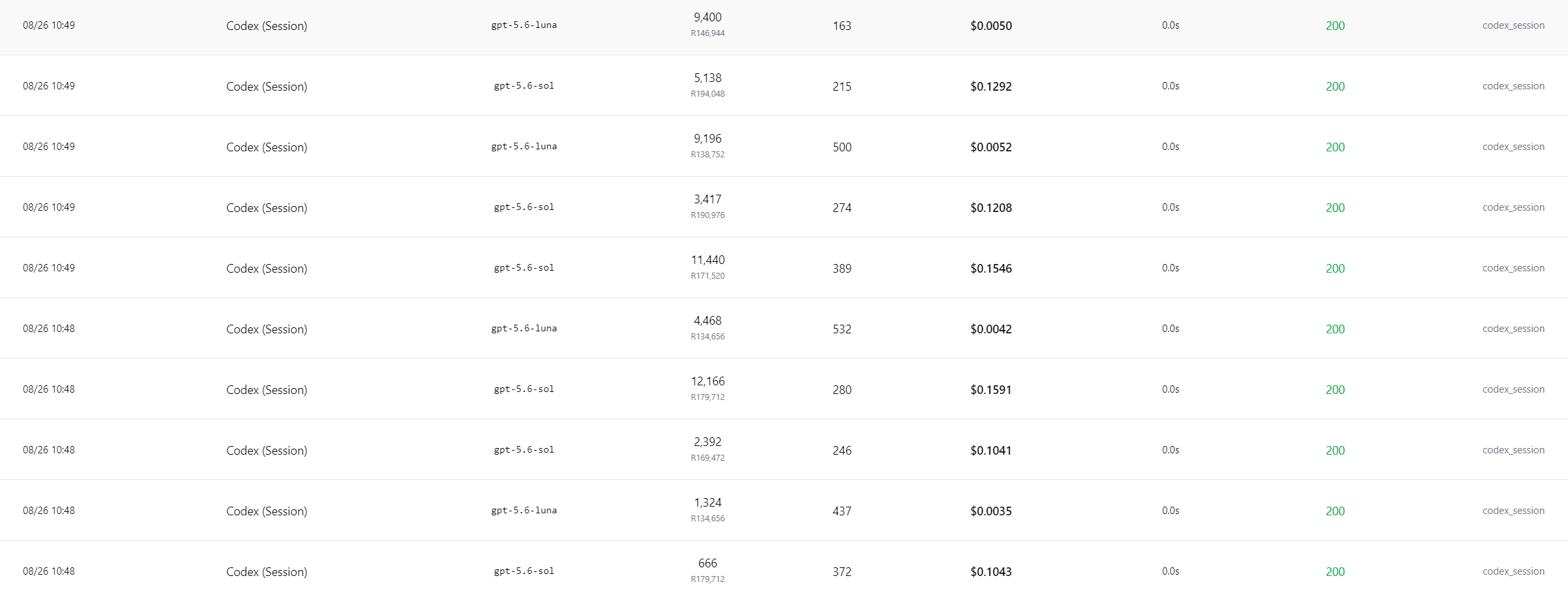
Task: Select the row with cost $0.1292
Action: (784, 85)
